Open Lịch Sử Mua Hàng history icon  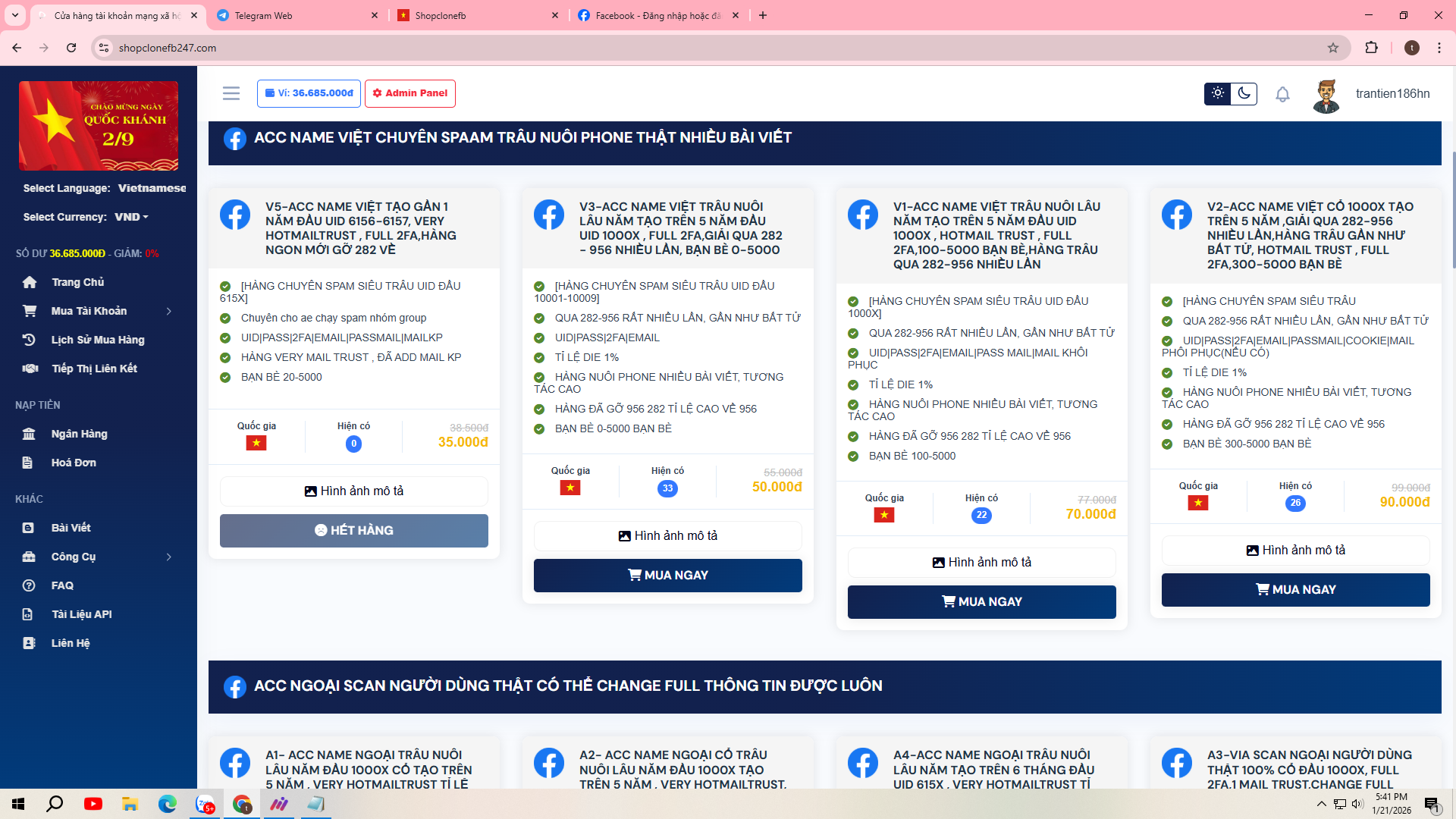30,340
